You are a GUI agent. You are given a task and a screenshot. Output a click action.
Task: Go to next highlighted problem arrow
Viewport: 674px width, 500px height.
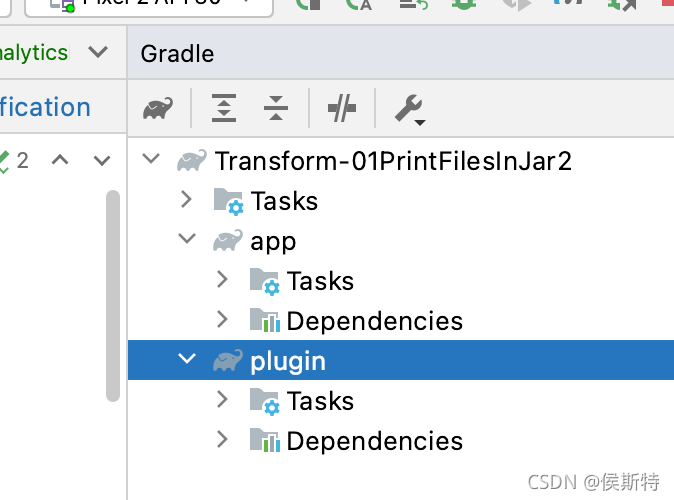pos(102,160)
